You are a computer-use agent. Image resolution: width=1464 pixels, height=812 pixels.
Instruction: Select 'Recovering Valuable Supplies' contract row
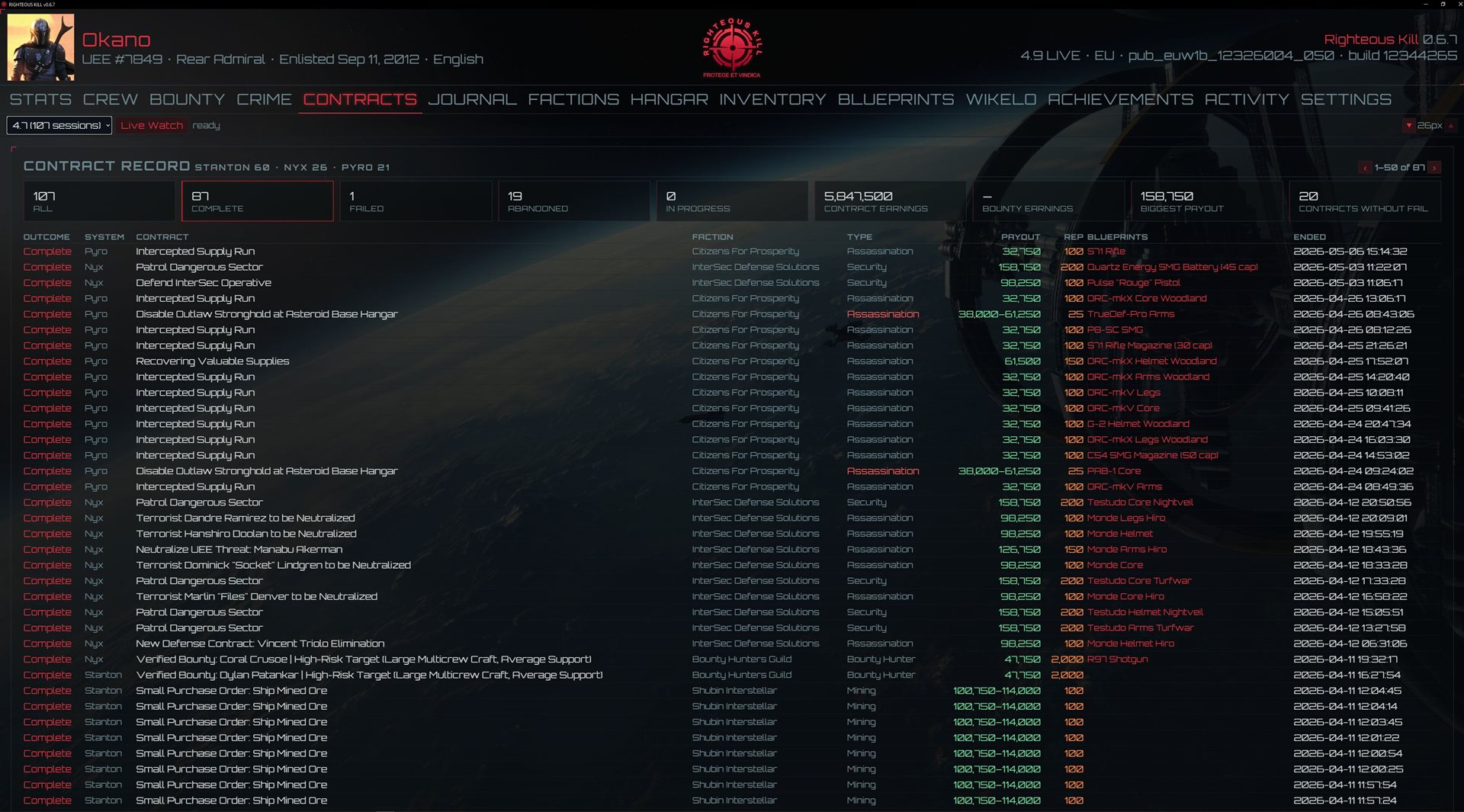point(732,361)
